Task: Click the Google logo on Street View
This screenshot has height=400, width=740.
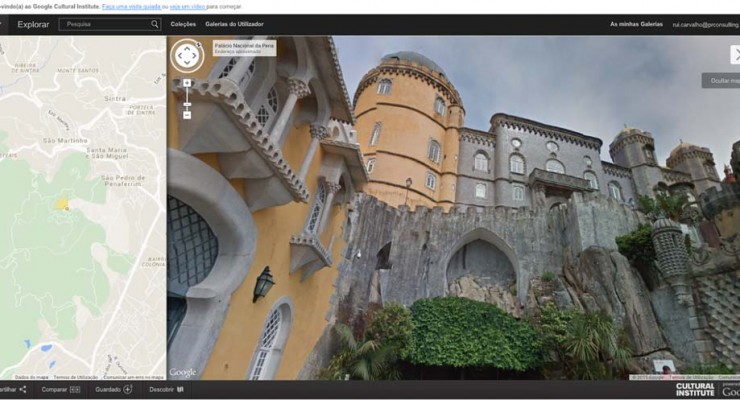Action: coord(182,373)
